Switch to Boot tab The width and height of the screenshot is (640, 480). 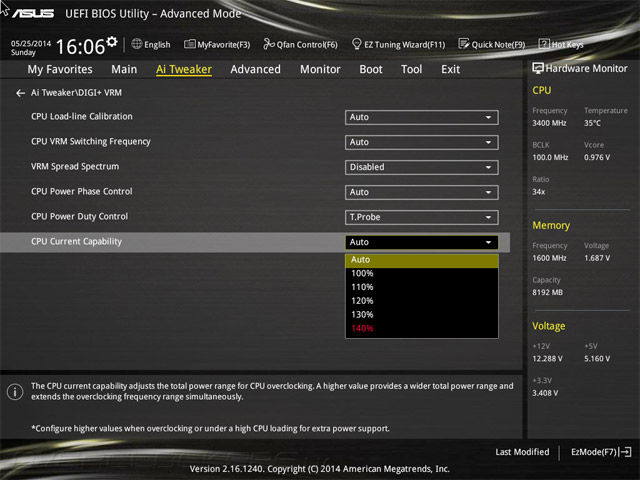click(x=371, y=69)
